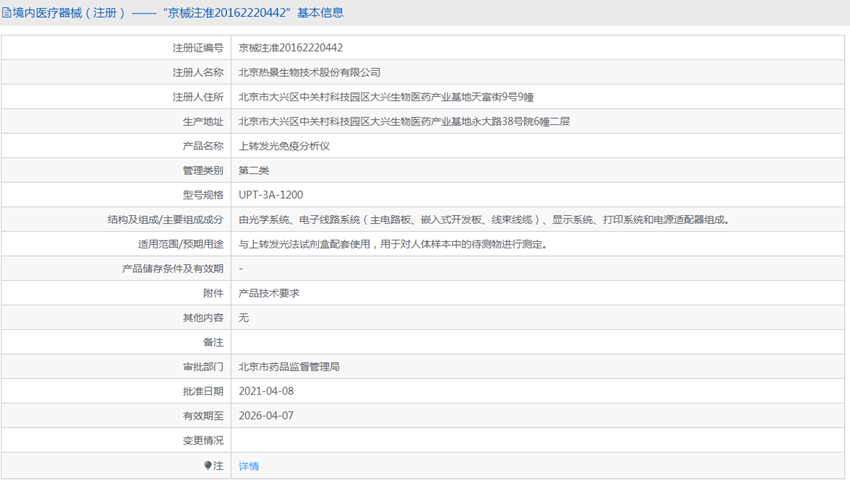Viewport: 850px width, 482px height.
Task: Click the 管理类别 label
Action: 203,170
